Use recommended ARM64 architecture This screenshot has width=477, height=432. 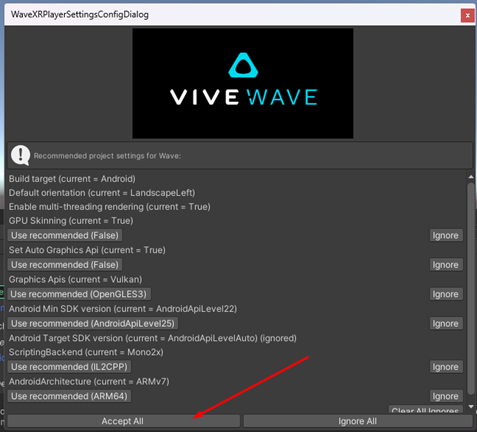point(69,396)
